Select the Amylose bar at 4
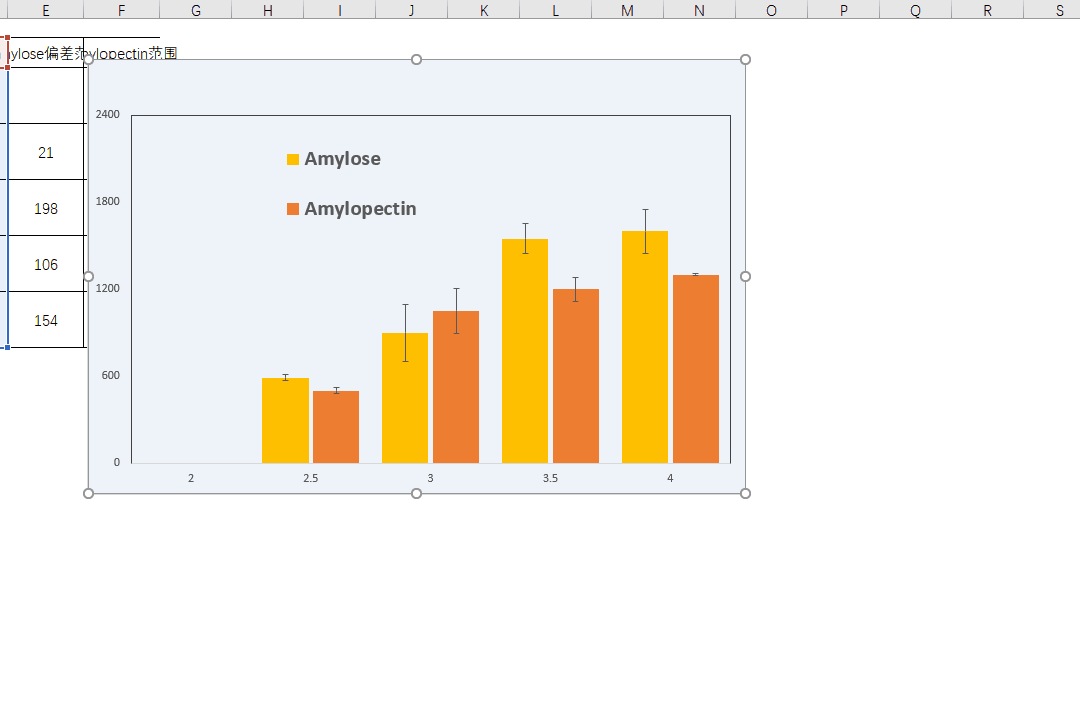The image size is (1080, 720). tap(645, 347)
